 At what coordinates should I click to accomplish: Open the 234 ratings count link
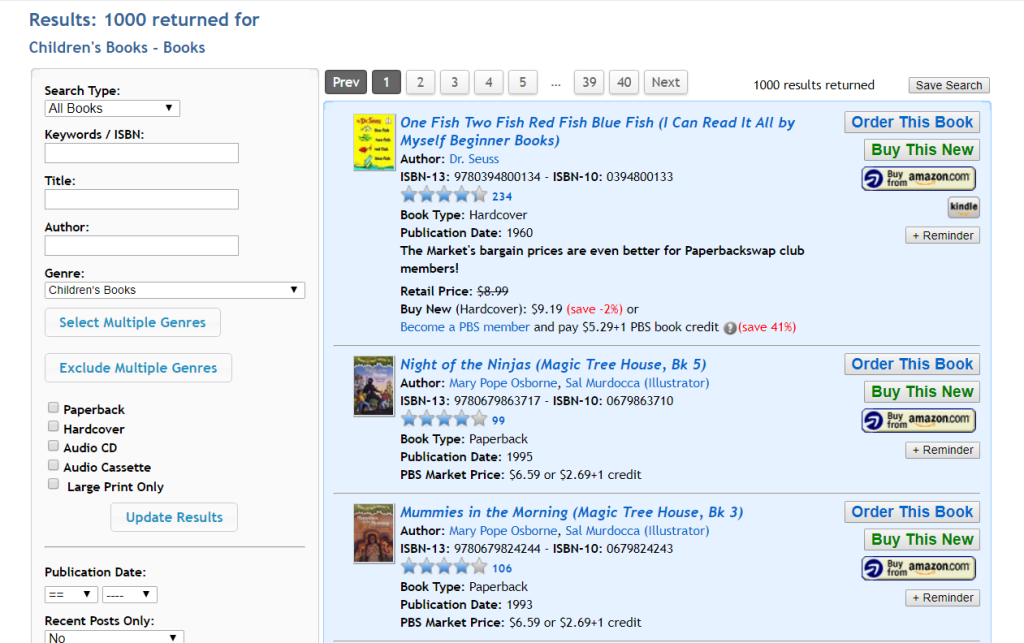[x=502, y=196]
